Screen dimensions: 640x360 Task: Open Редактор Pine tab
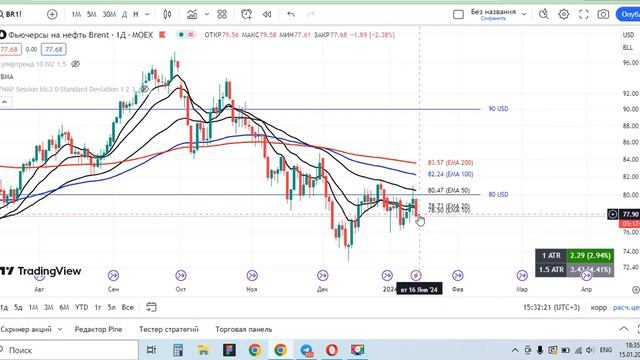click(x=98, y=329)
